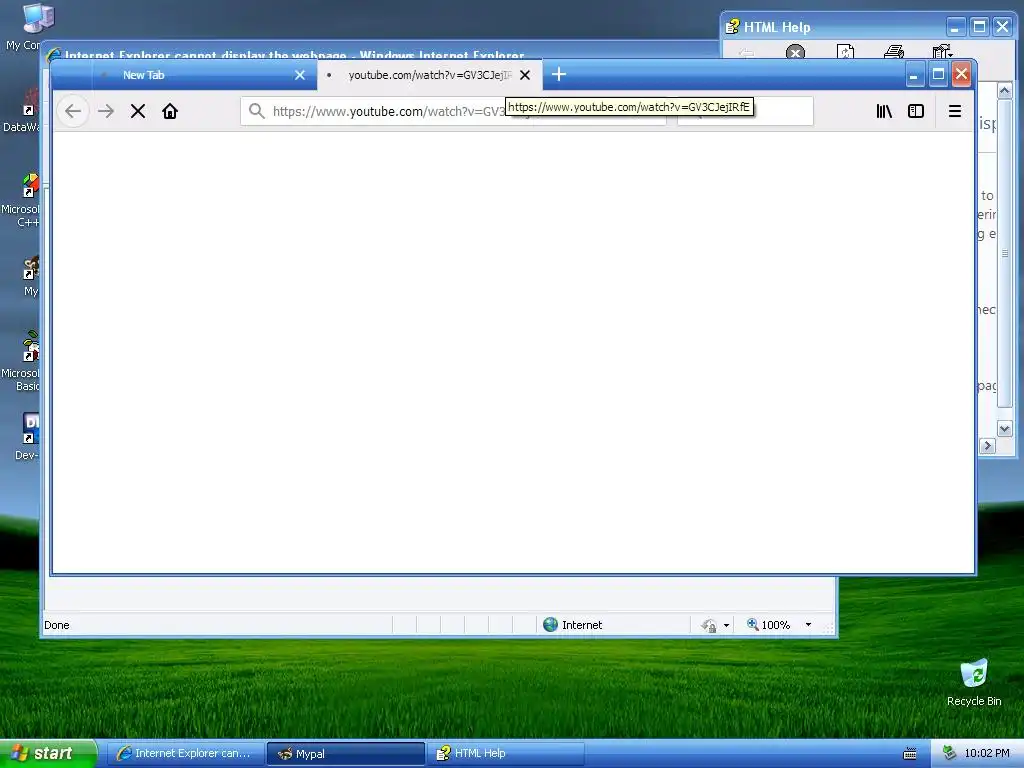Maximize the Mypal browser window
Screen dimensions: 1024x768
pos(938,75)
